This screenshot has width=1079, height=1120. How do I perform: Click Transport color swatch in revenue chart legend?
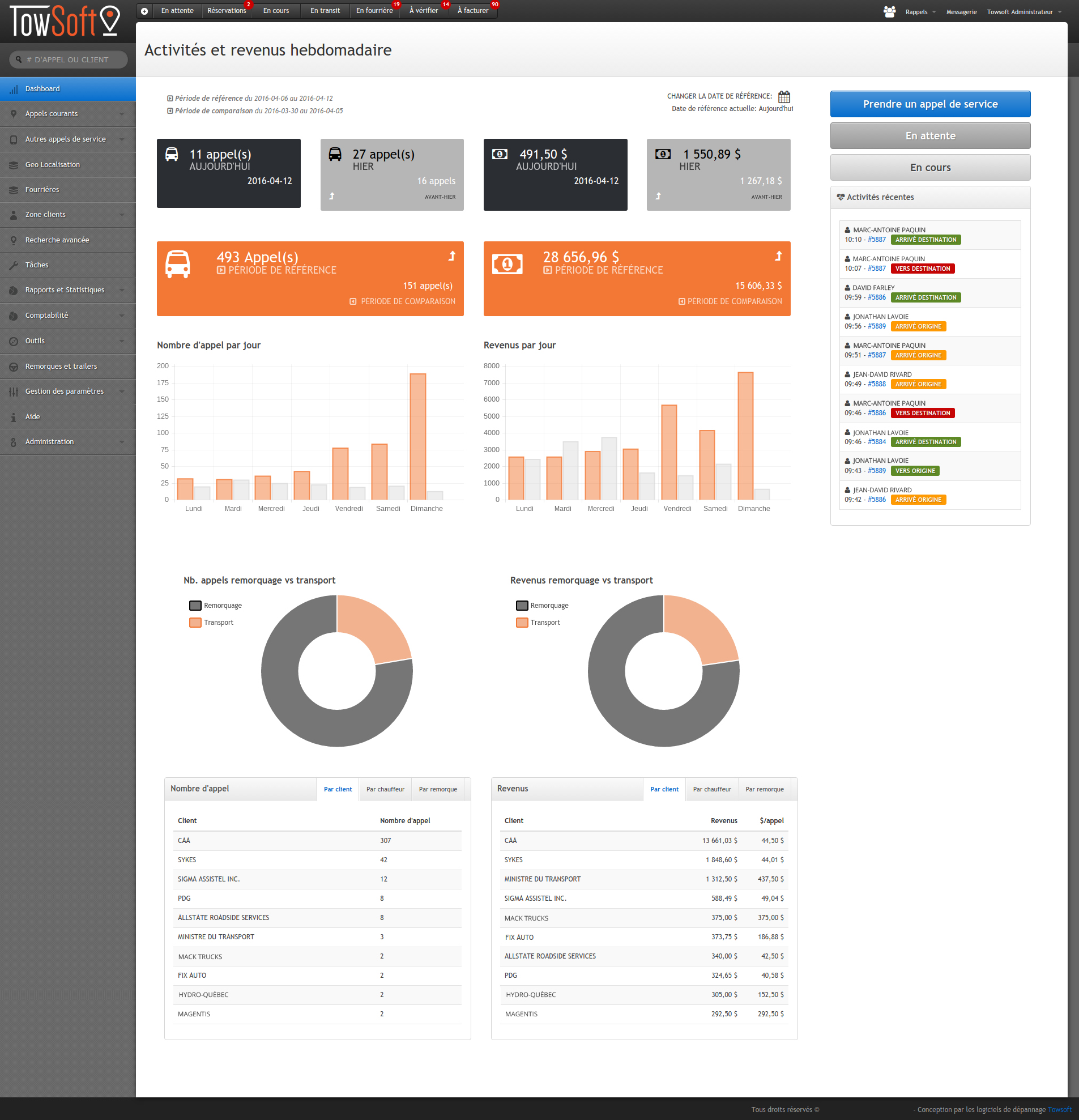[x=522, y=622]
